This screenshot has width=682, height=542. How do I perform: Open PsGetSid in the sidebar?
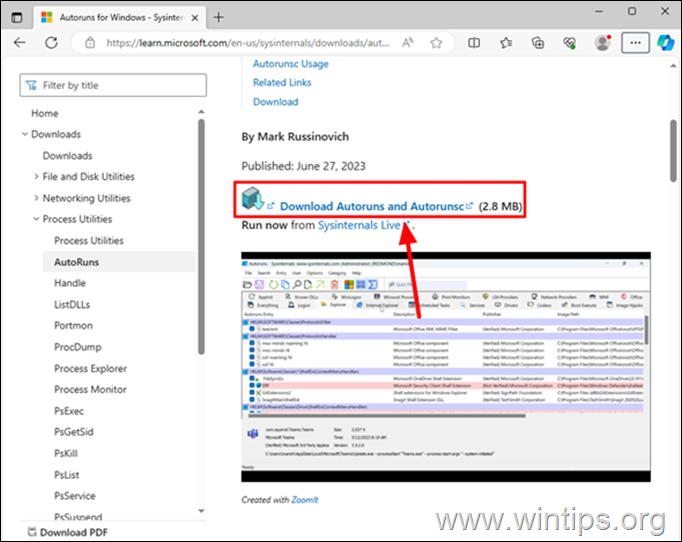(x=74, y=432)
